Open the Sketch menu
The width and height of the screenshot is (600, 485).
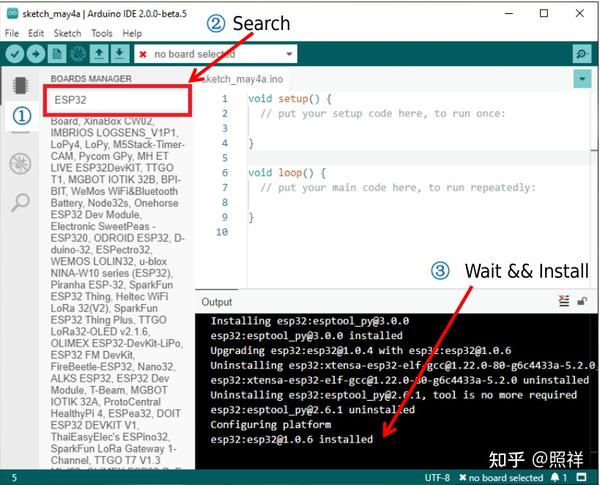pyautogui.click(x=67, y=33)
